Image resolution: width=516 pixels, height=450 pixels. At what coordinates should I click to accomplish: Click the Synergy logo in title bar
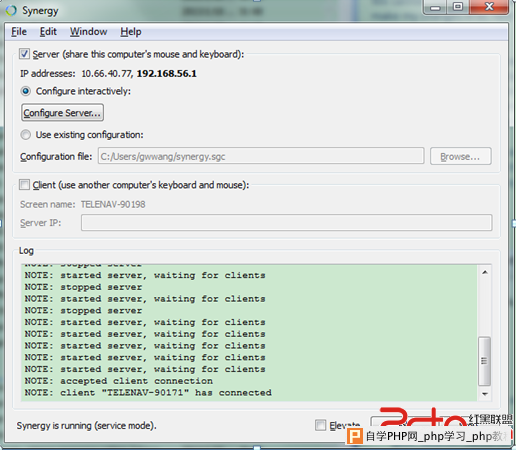point(11,10)
